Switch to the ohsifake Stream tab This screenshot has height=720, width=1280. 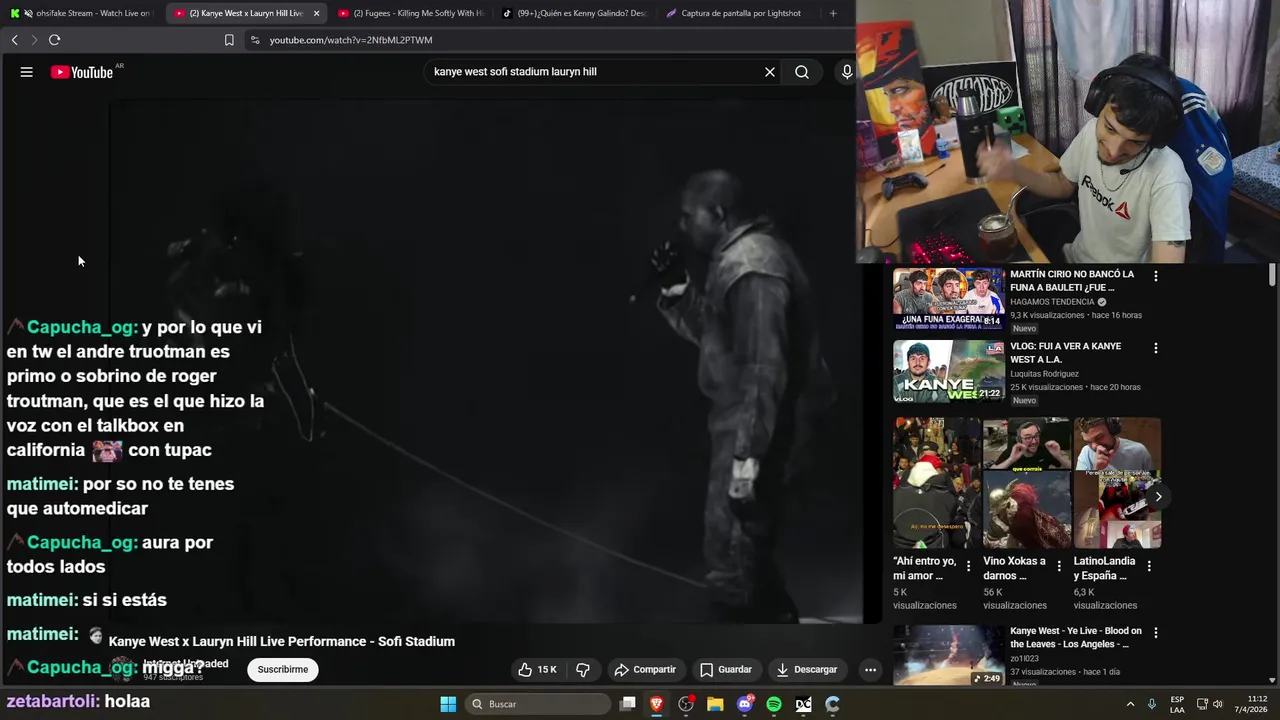(84, 13)
